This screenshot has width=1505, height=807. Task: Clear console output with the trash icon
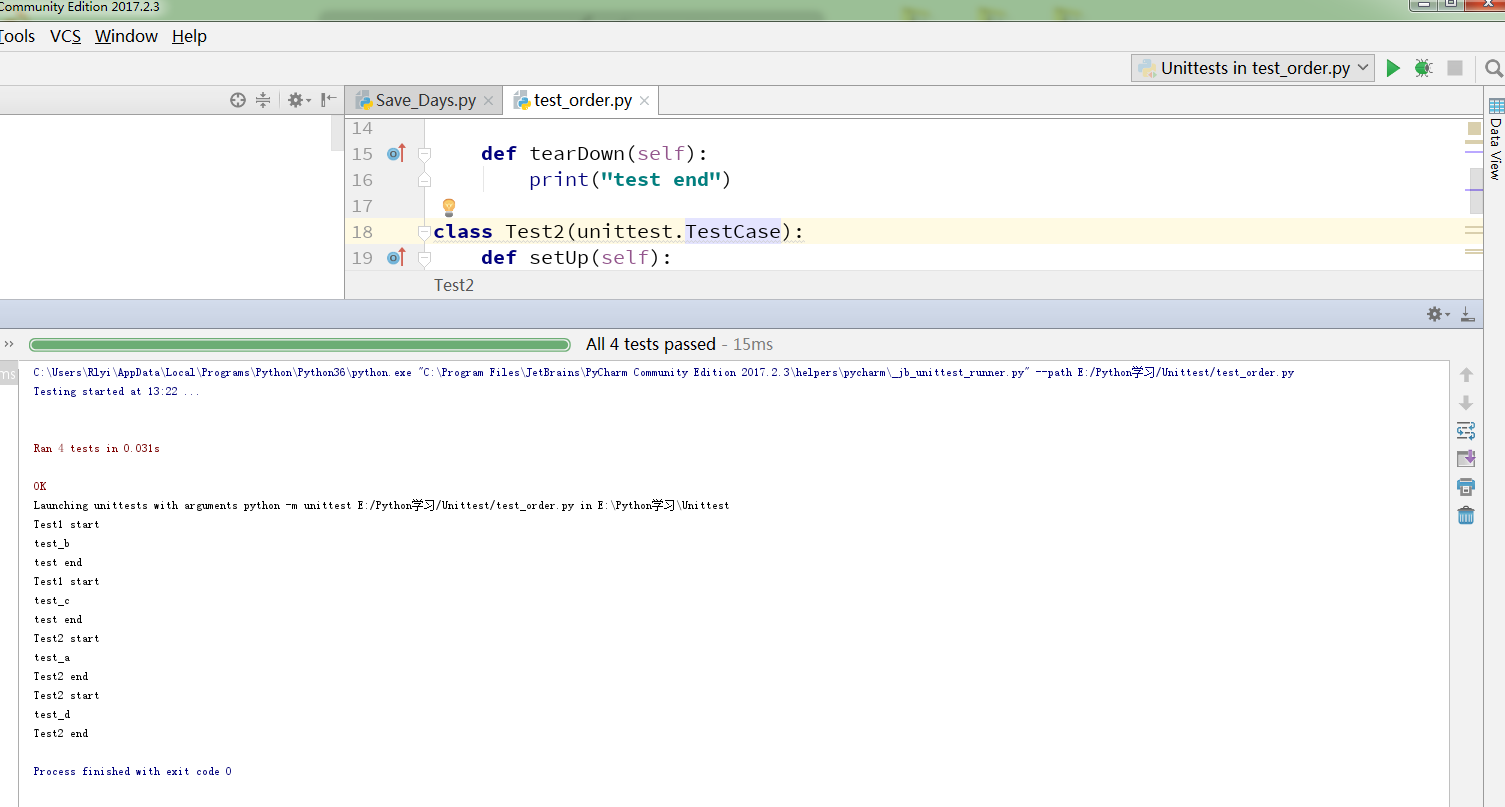[x=1466, y=516]
